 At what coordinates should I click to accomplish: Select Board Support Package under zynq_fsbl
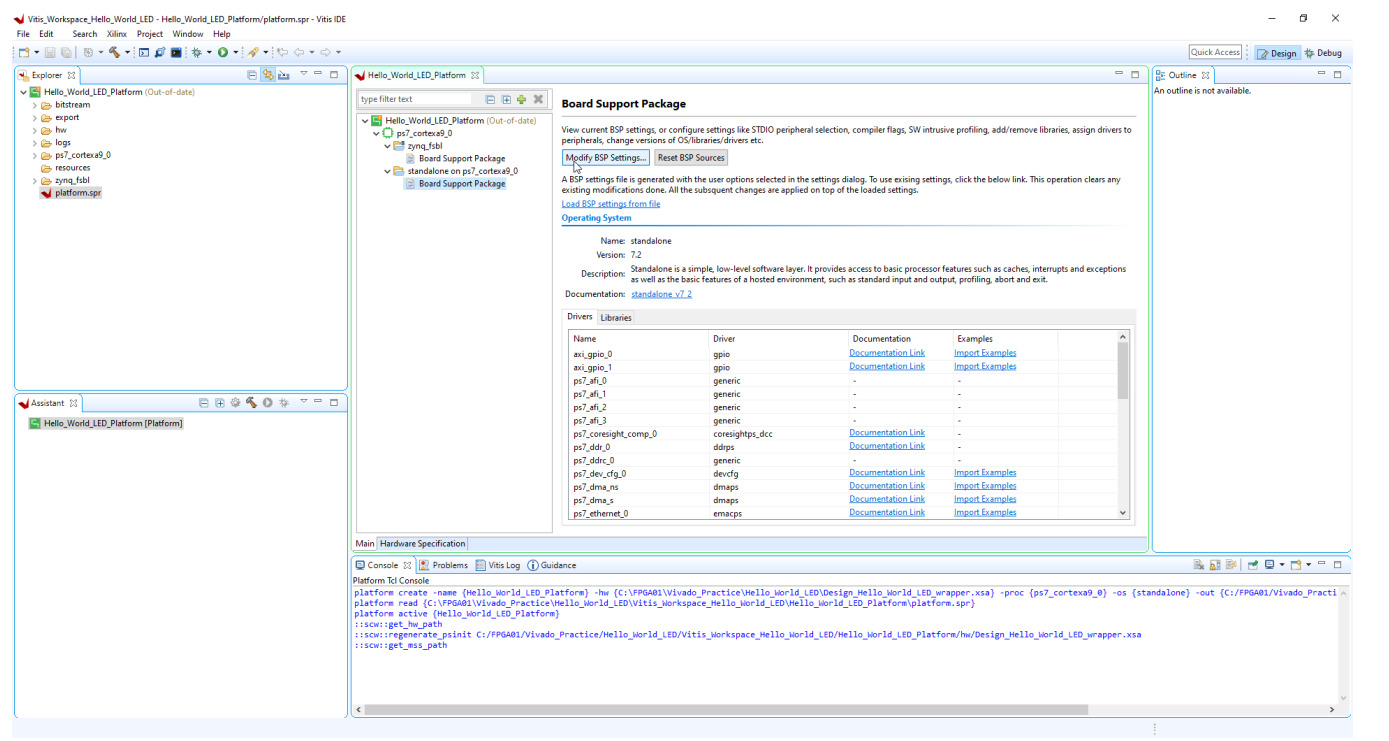455,159
